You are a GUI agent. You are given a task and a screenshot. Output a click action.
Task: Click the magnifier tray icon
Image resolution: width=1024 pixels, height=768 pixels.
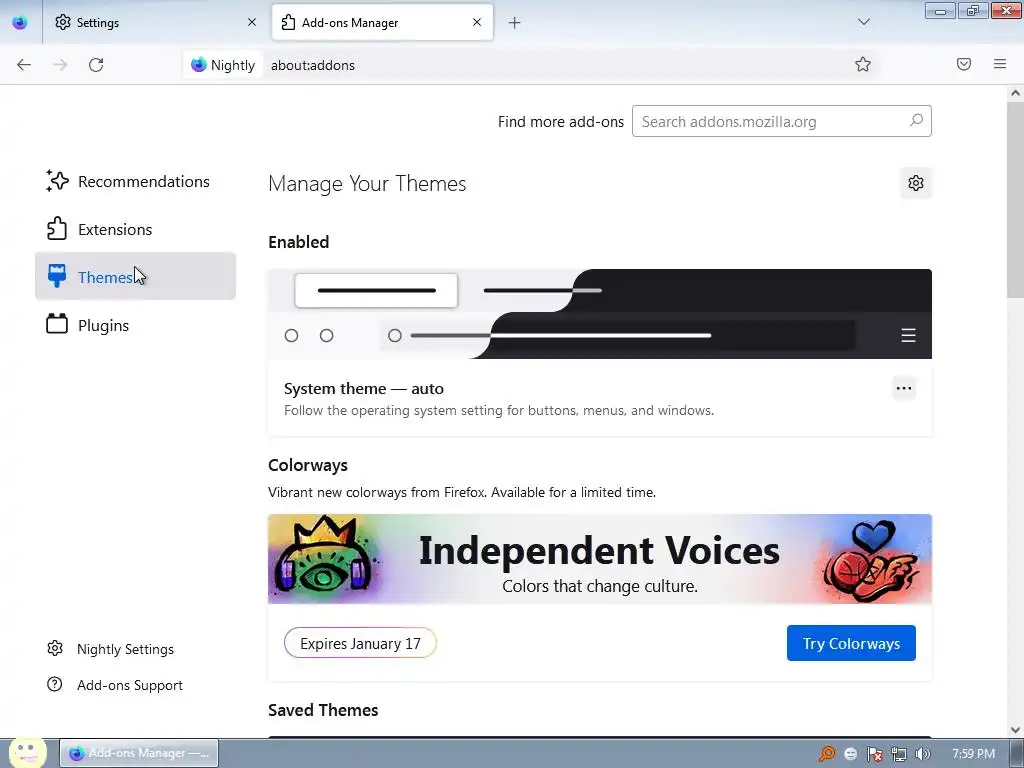click(827, 754)
